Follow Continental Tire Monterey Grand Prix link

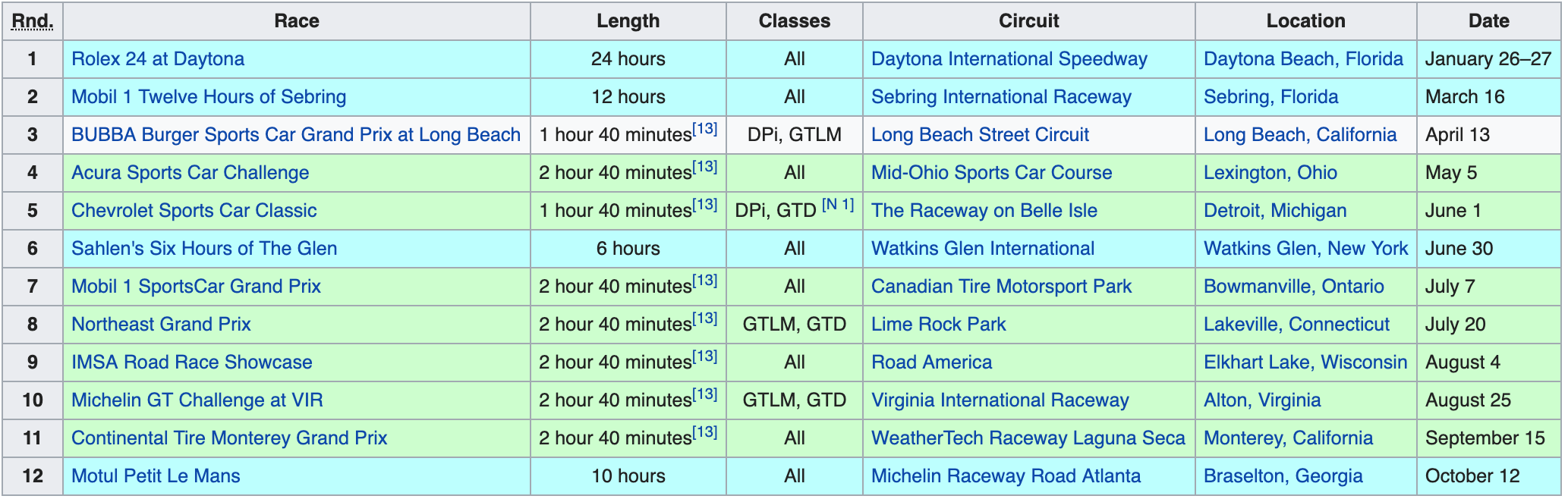pos(229,438)
